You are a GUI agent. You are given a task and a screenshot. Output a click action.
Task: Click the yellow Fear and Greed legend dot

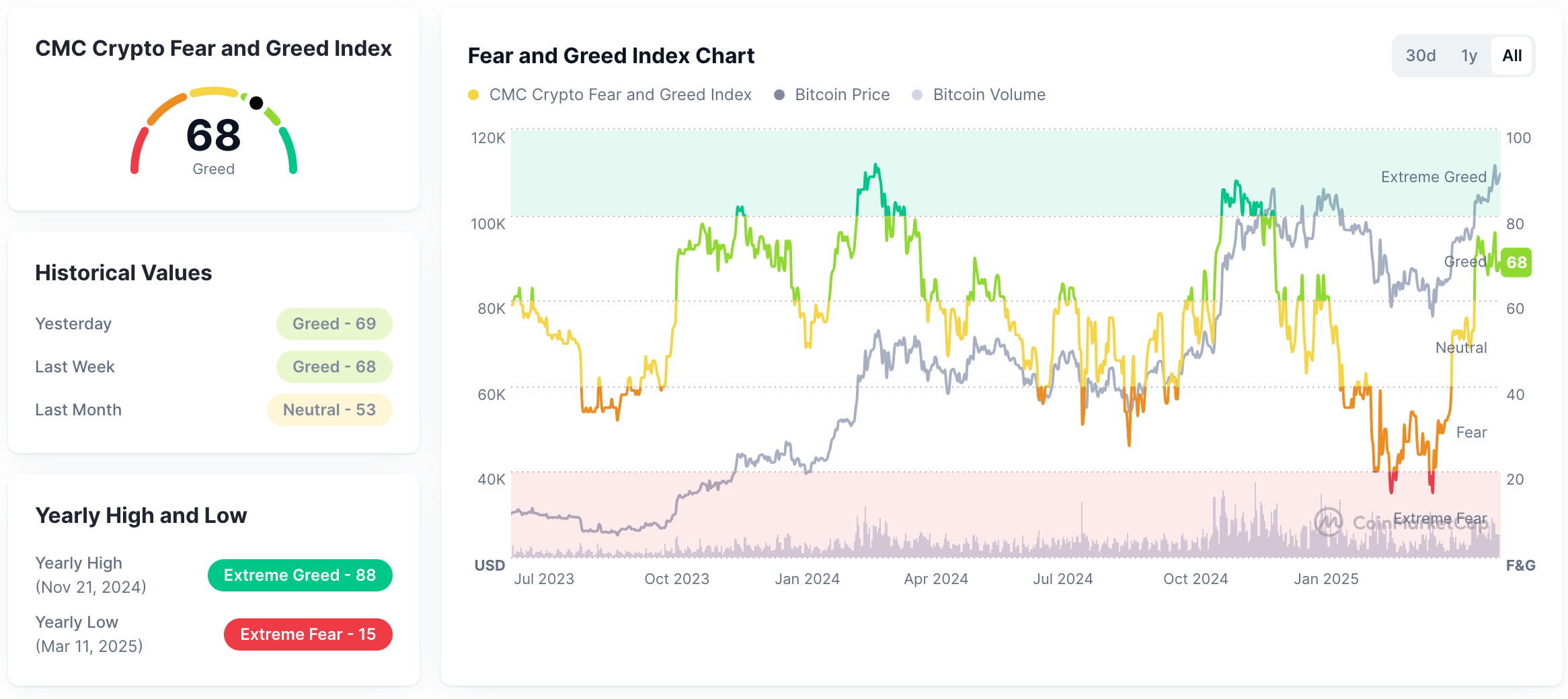473,95
